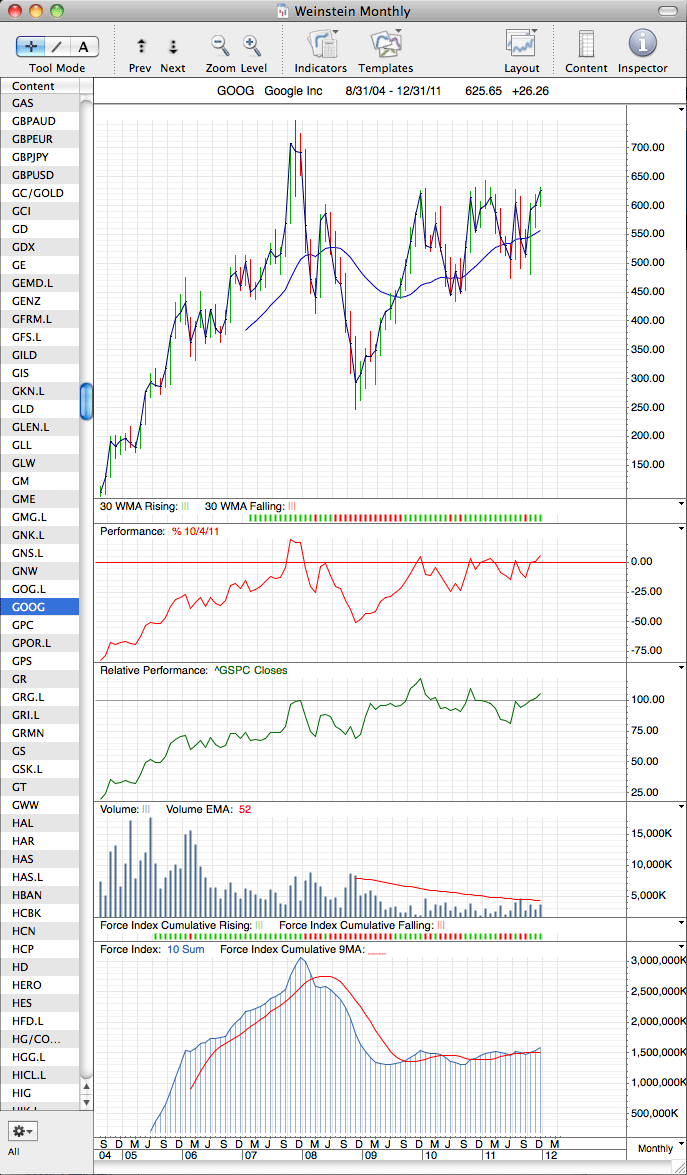Zoom in with plus magnifier

(x=252, y=46)
